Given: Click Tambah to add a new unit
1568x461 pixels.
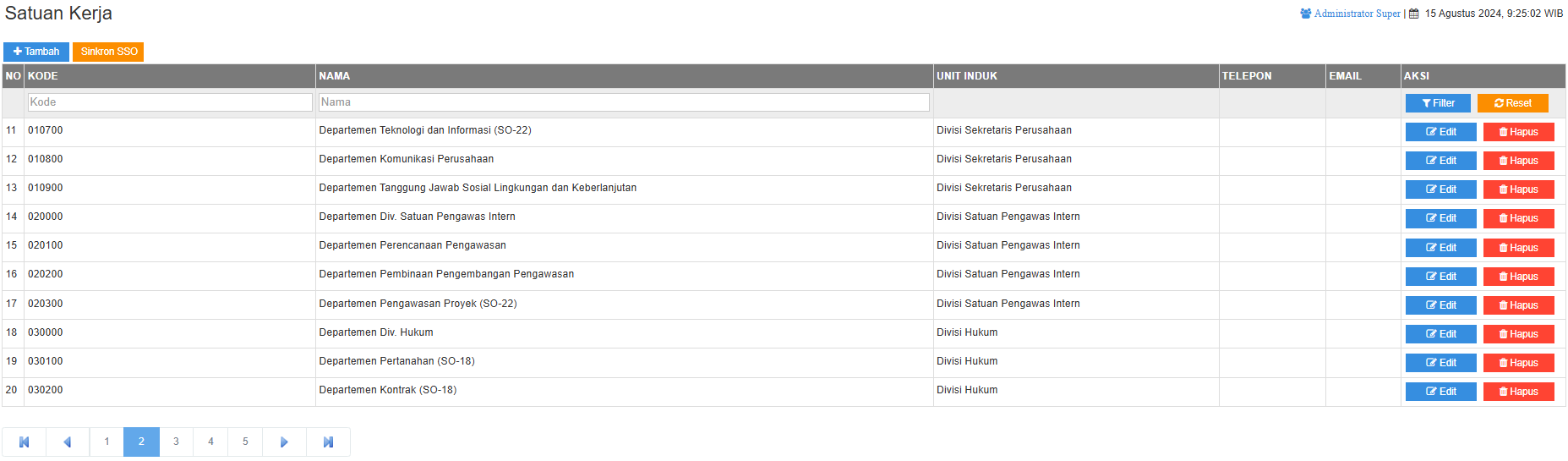Looking at the screenshot, I should [36, 52].
